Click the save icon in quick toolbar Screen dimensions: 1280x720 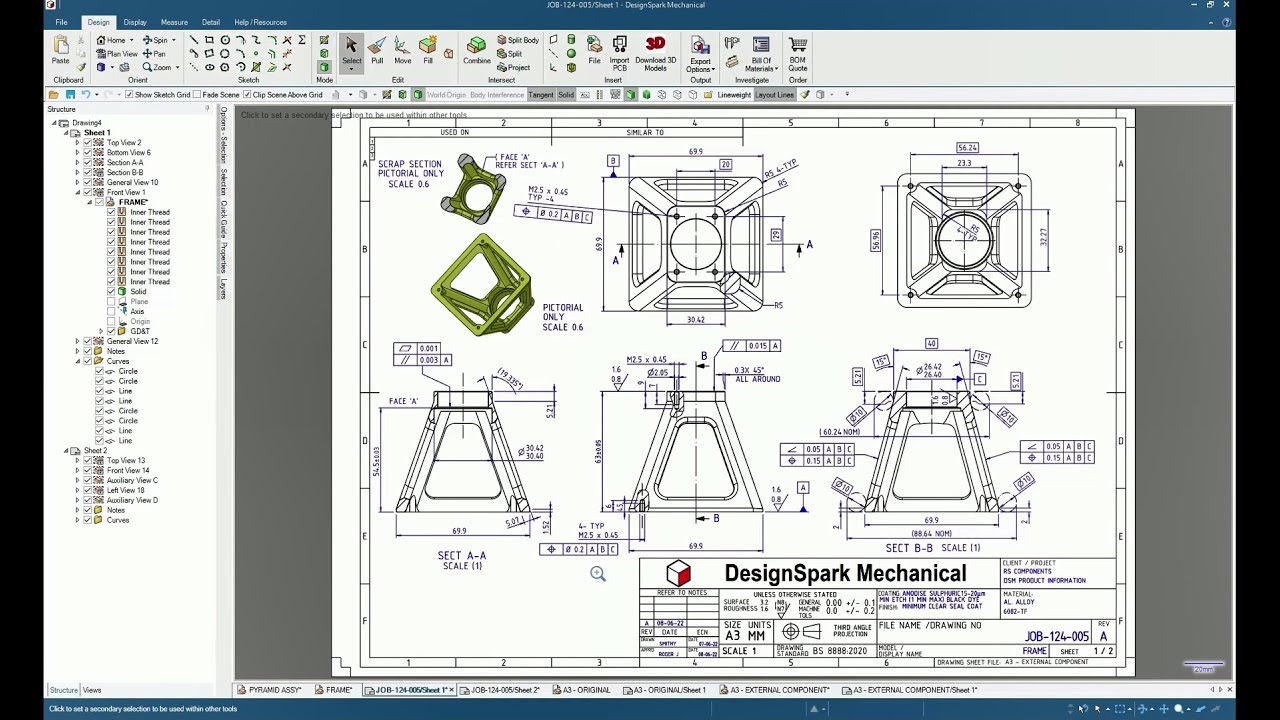pyautogui.click(x=70, y=95)
